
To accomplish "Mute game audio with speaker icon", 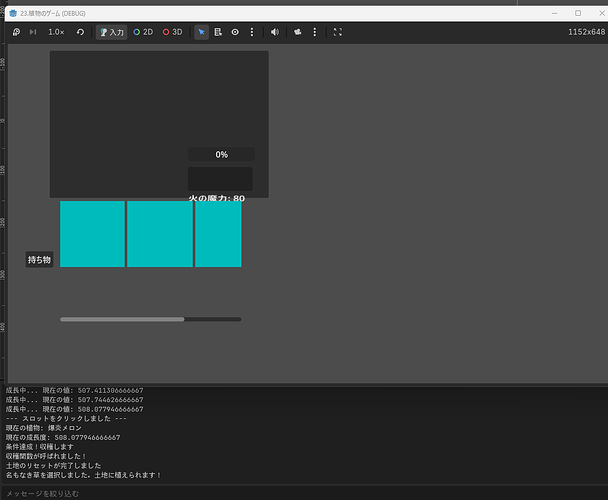I will click(274, 32).
